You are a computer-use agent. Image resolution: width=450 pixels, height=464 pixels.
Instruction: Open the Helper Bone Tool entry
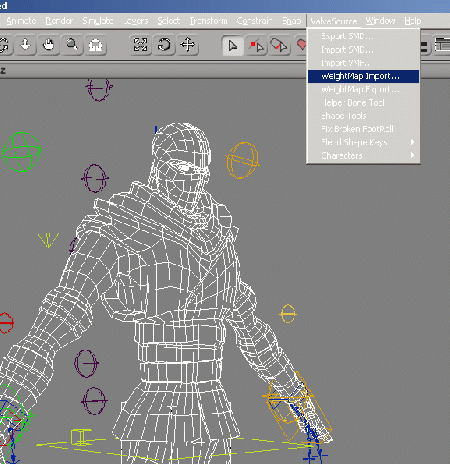click(363, 103)
